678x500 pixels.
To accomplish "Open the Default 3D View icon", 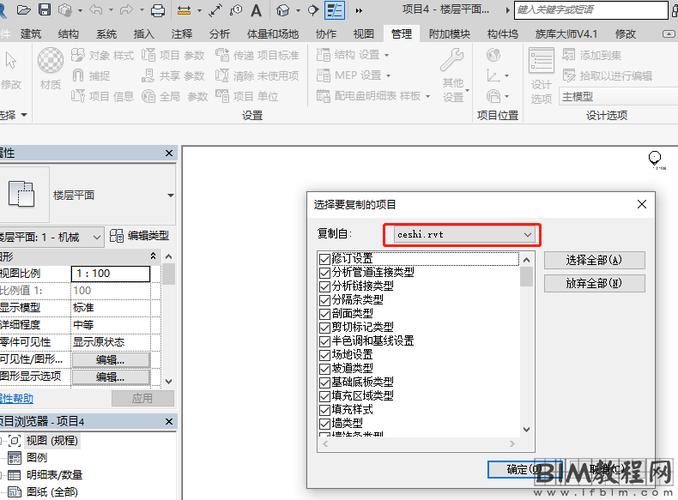I will [x=283, y=10].
